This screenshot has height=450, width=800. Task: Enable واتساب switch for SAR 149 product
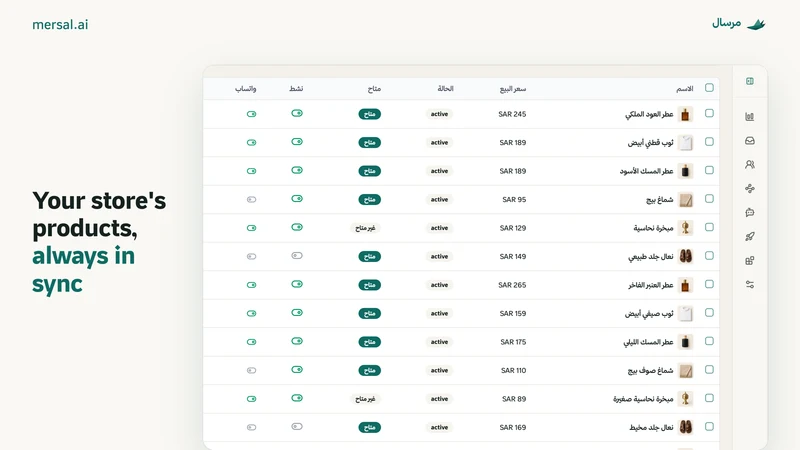pos(252,257)
